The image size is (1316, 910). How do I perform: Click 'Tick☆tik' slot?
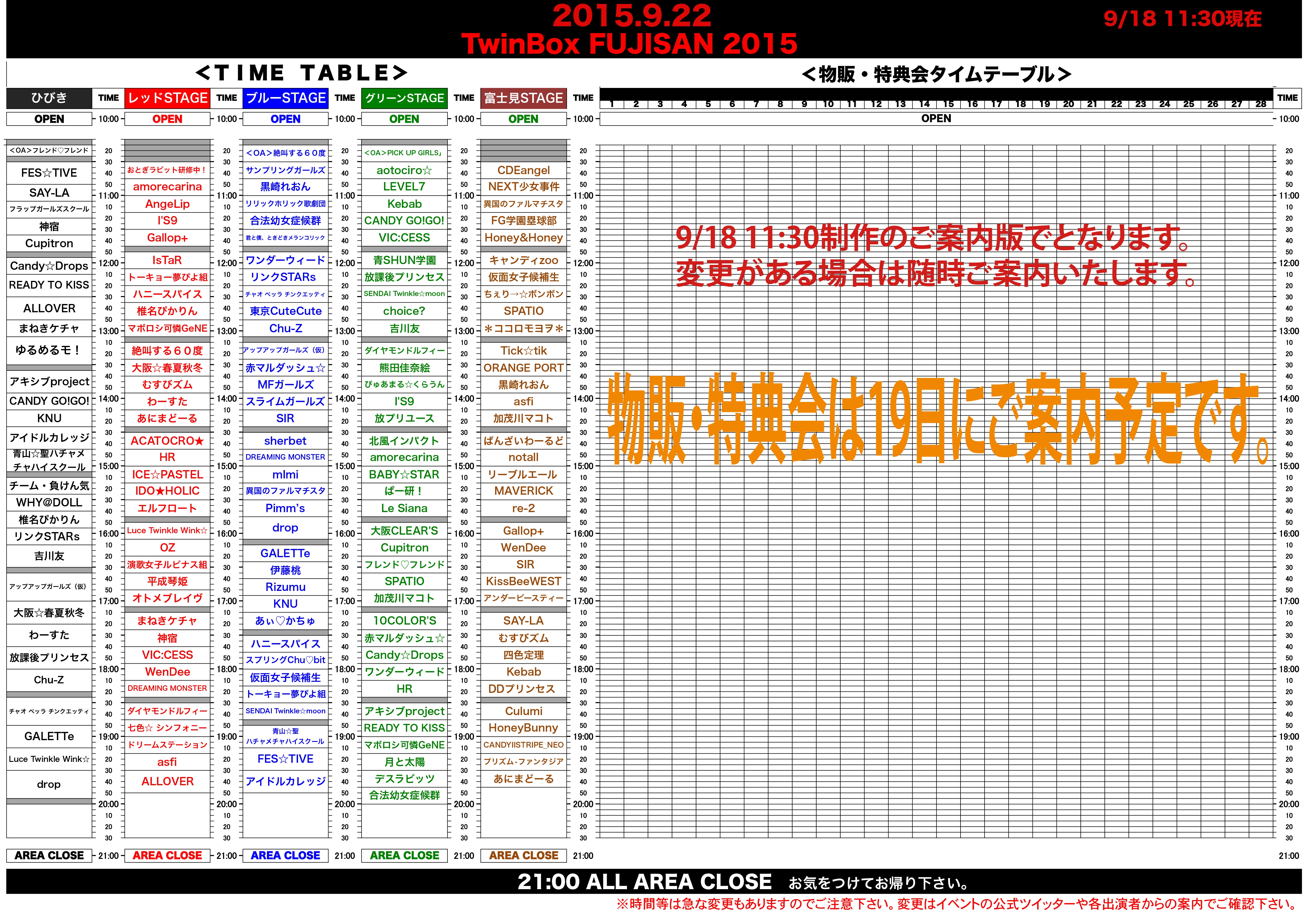[x=523, y=351]
